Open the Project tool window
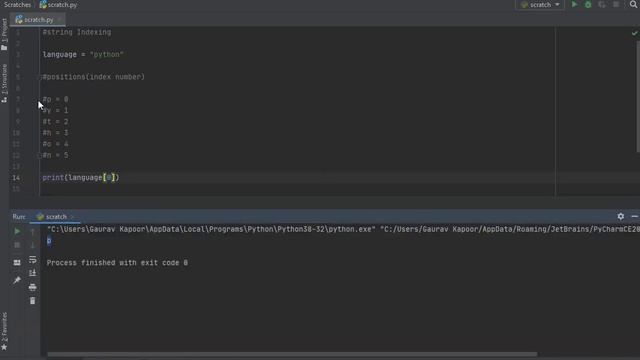 point(4,34)
